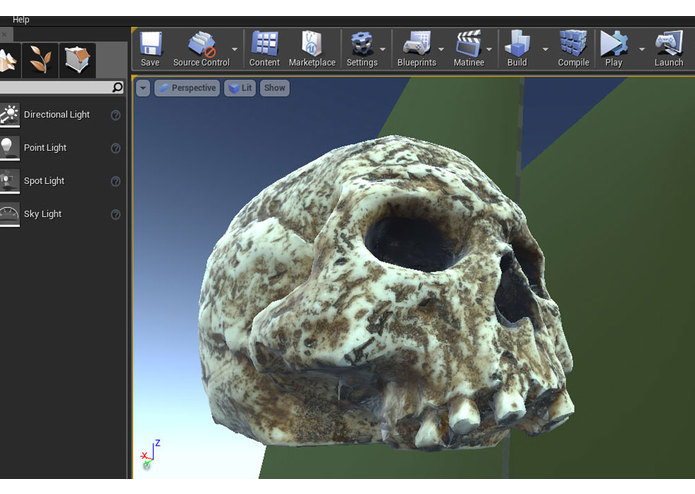Expand the Source Control dropdown arrow
The width and height of the screenshot is (695, 494).
click(x=235, y=48)
